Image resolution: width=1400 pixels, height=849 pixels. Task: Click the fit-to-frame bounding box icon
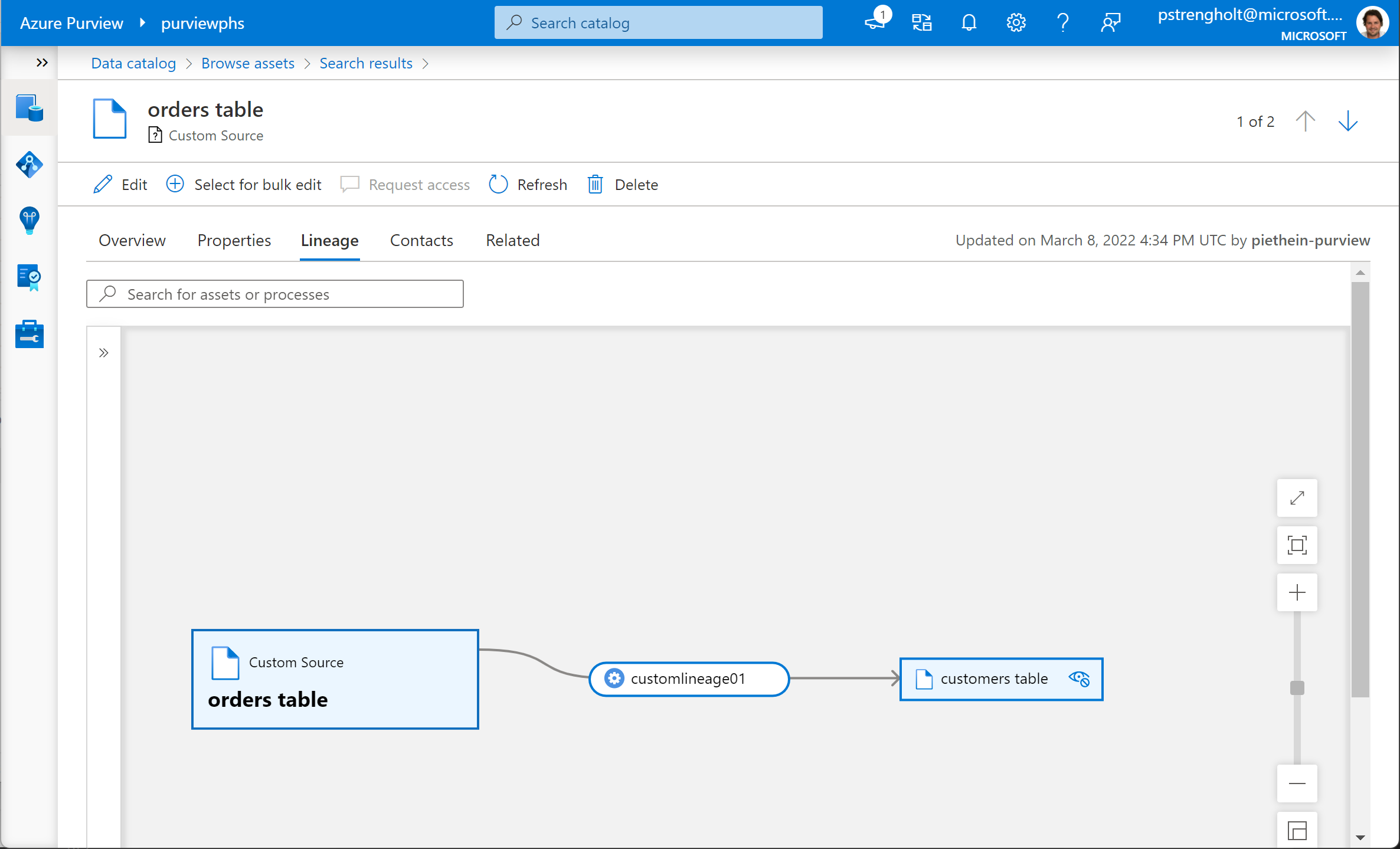1297,545
